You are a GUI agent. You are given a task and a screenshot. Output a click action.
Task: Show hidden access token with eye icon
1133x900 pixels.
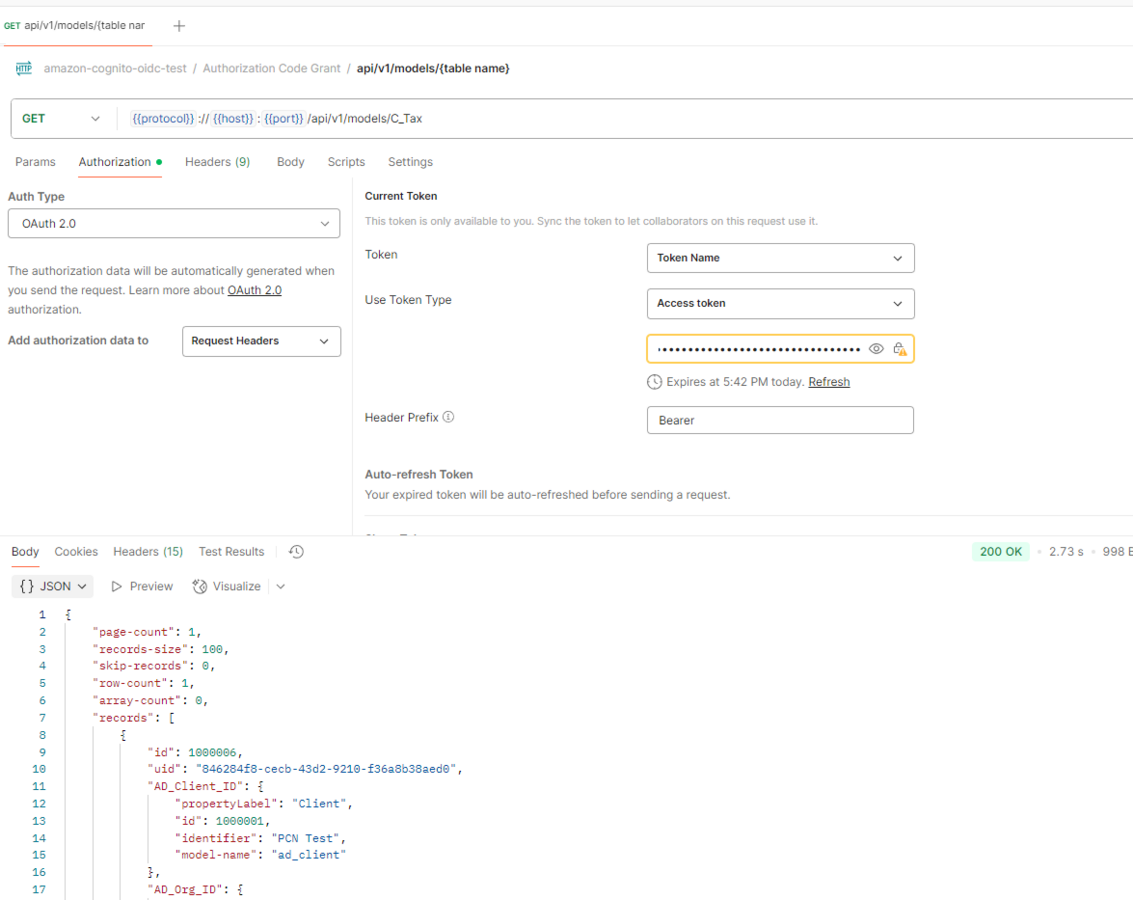(x=876, y=349)
